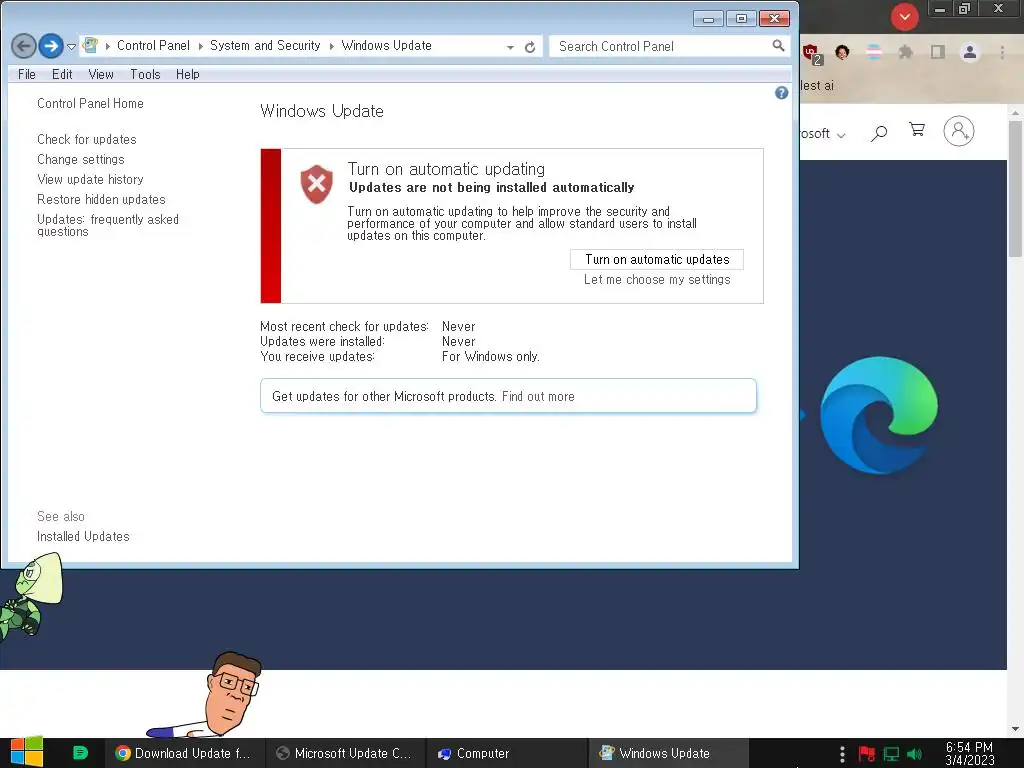The image size is (1024, 768).
Task: Click System and Security breadcrumb
Action: [x=265, y=46]
